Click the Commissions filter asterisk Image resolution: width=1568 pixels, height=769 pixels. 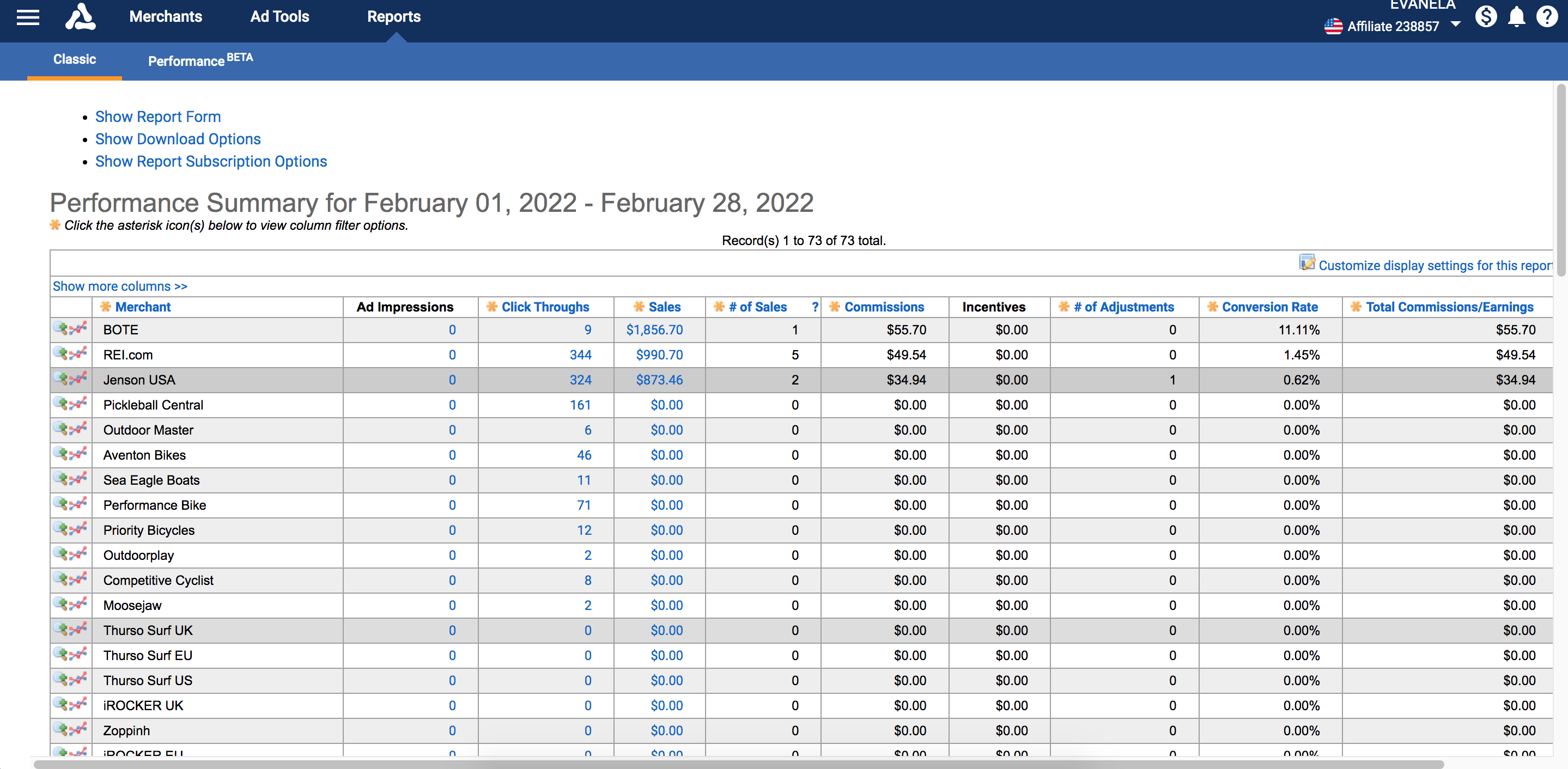coord(835,307)
